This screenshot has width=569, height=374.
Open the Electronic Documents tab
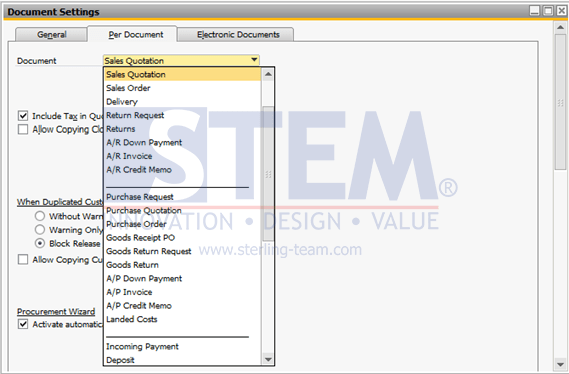(236, 34)
